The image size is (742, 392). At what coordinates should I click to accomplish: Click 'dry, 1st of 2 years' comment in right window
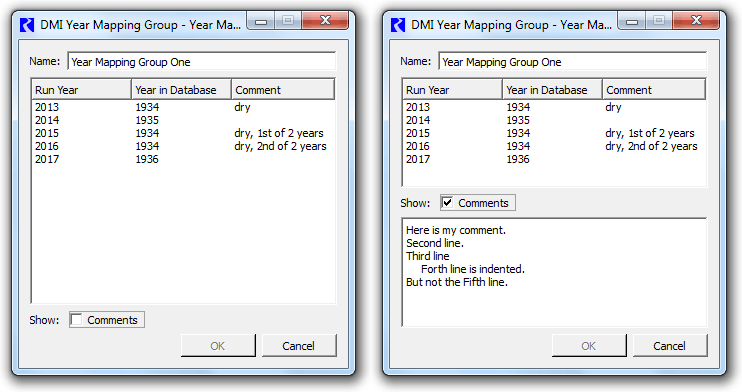(x=650, y=133)
